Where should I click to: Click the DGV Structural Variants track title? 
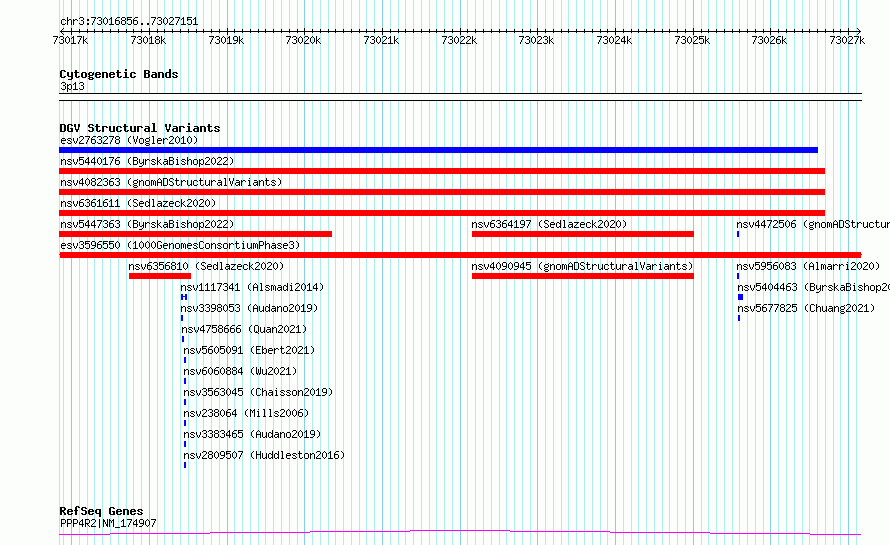point(140,128)
